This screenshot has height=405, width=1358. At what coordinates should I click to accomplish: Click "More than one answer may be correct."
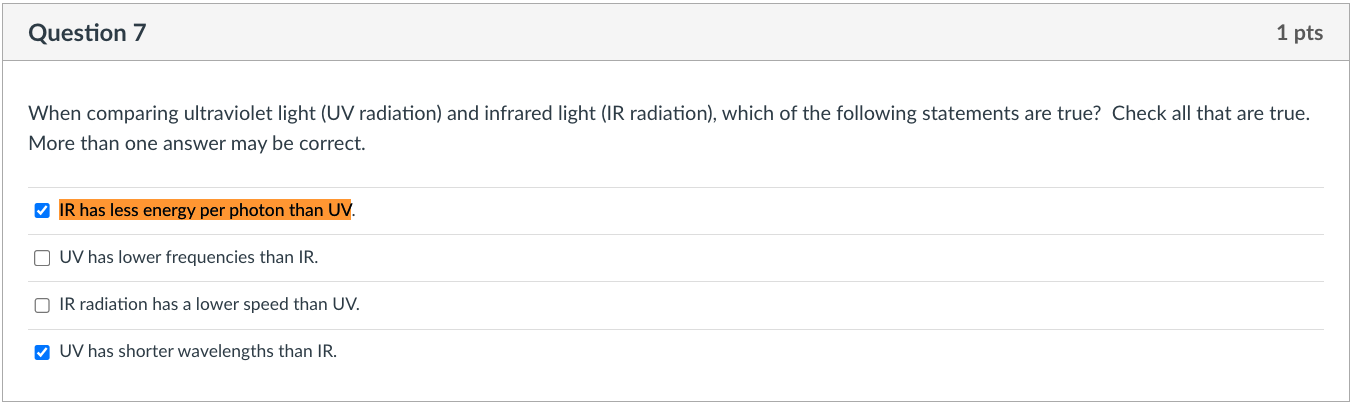click(x=197, y=144)
